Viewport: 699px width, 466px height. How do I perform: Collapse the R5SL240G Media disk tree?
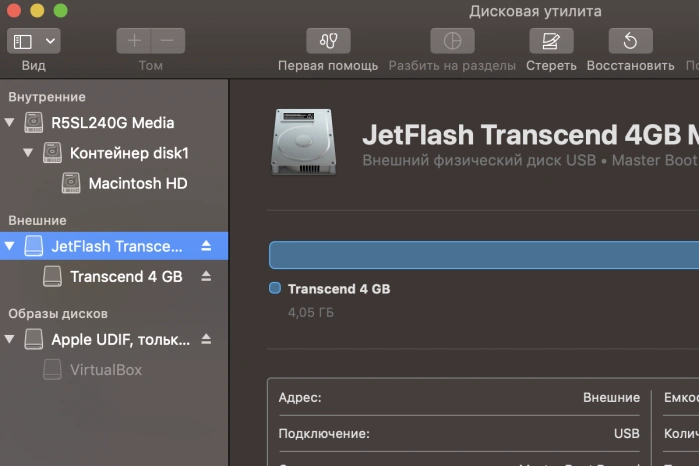[x=9, y=122]
